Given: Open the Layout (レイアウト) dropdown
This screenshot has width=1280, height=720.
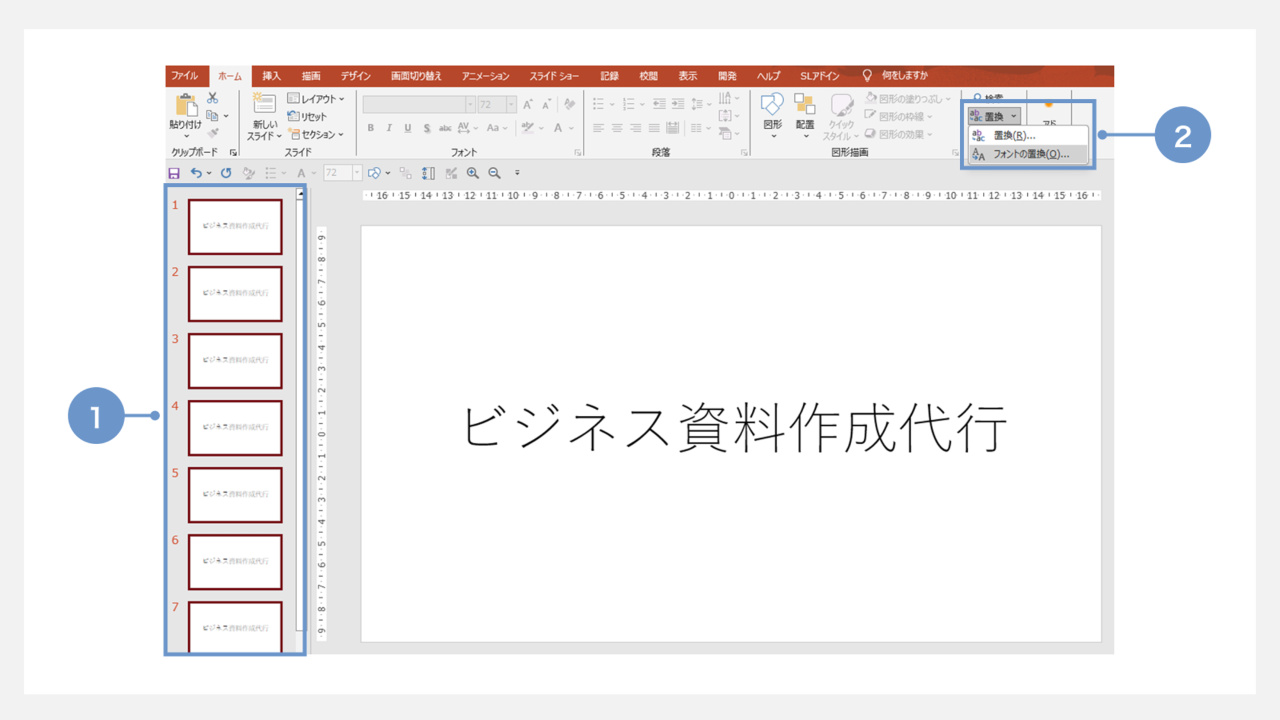Looking at the screenshot, I should pos(316,99).
